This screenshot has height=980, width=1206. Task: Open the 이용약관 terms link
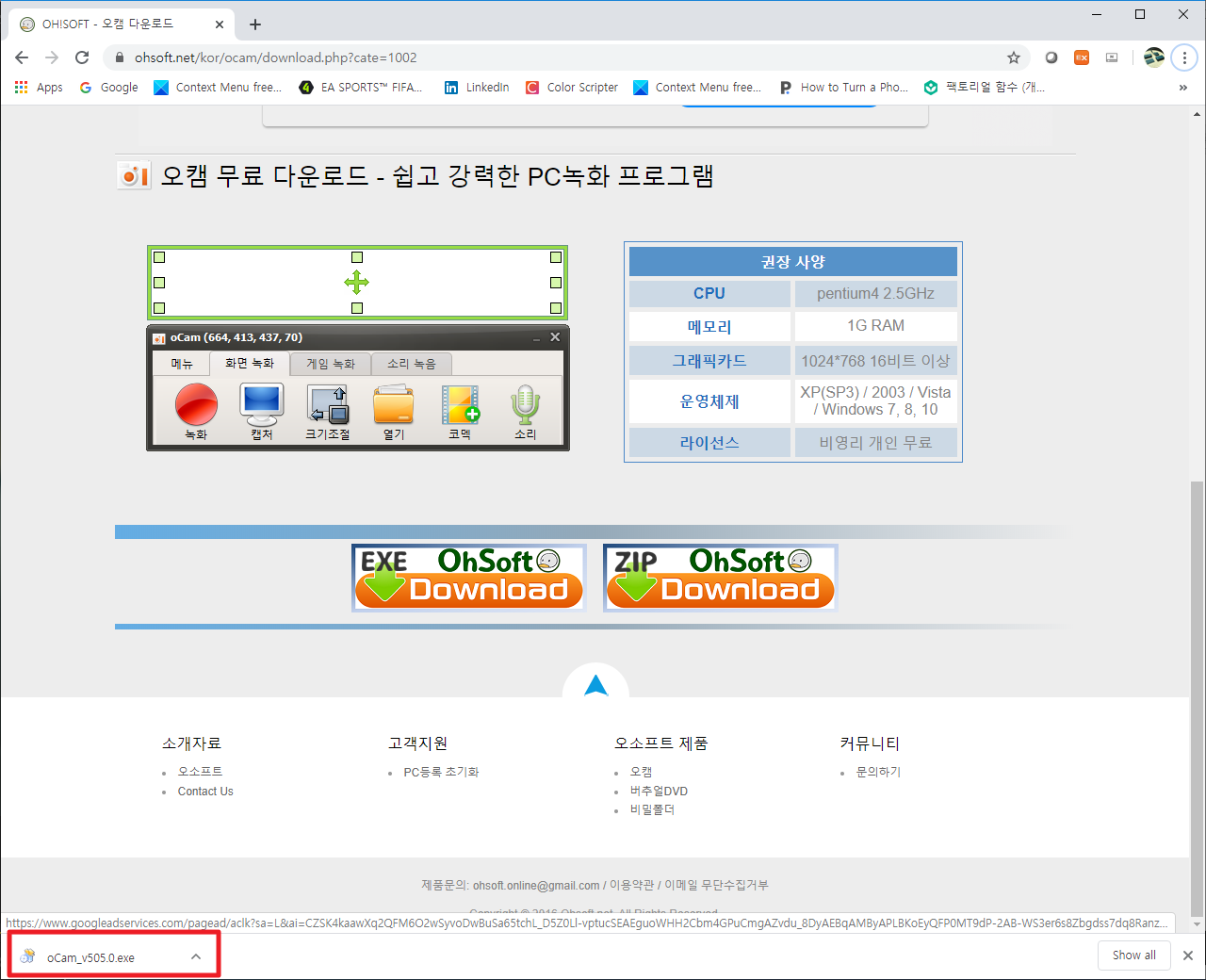pyautogui.click(x=631, y=886)
